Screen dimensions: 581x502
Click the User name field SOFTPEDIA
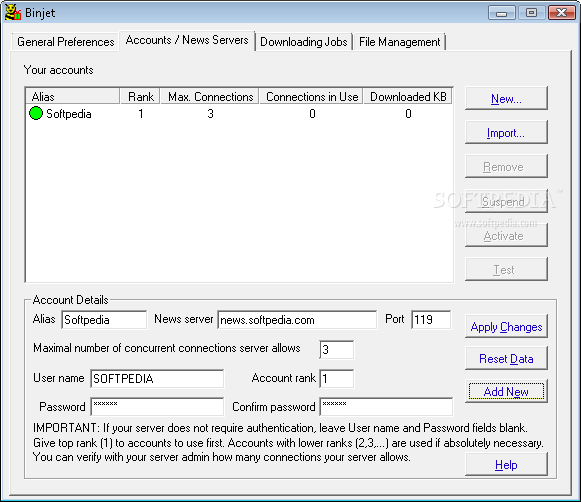[x=157, y=378]
